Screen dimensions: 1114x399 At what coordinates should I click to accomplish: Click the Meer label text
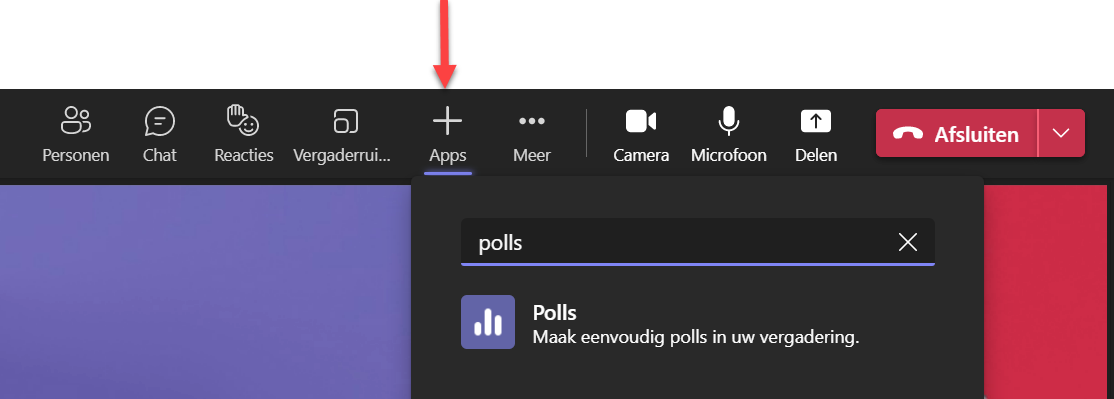tap(531, 155)
